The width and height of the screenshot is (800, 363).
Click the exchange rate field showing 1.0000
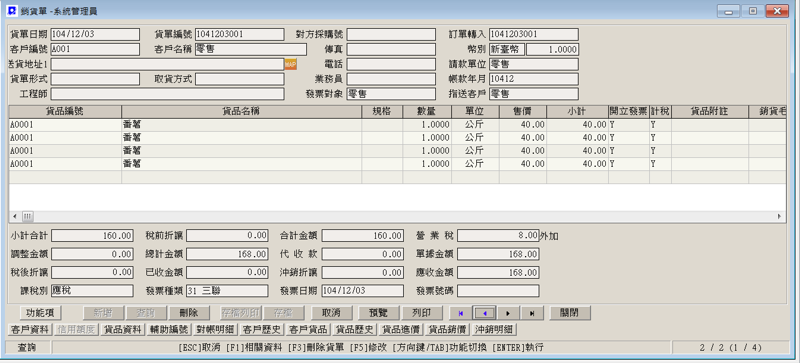553,50
